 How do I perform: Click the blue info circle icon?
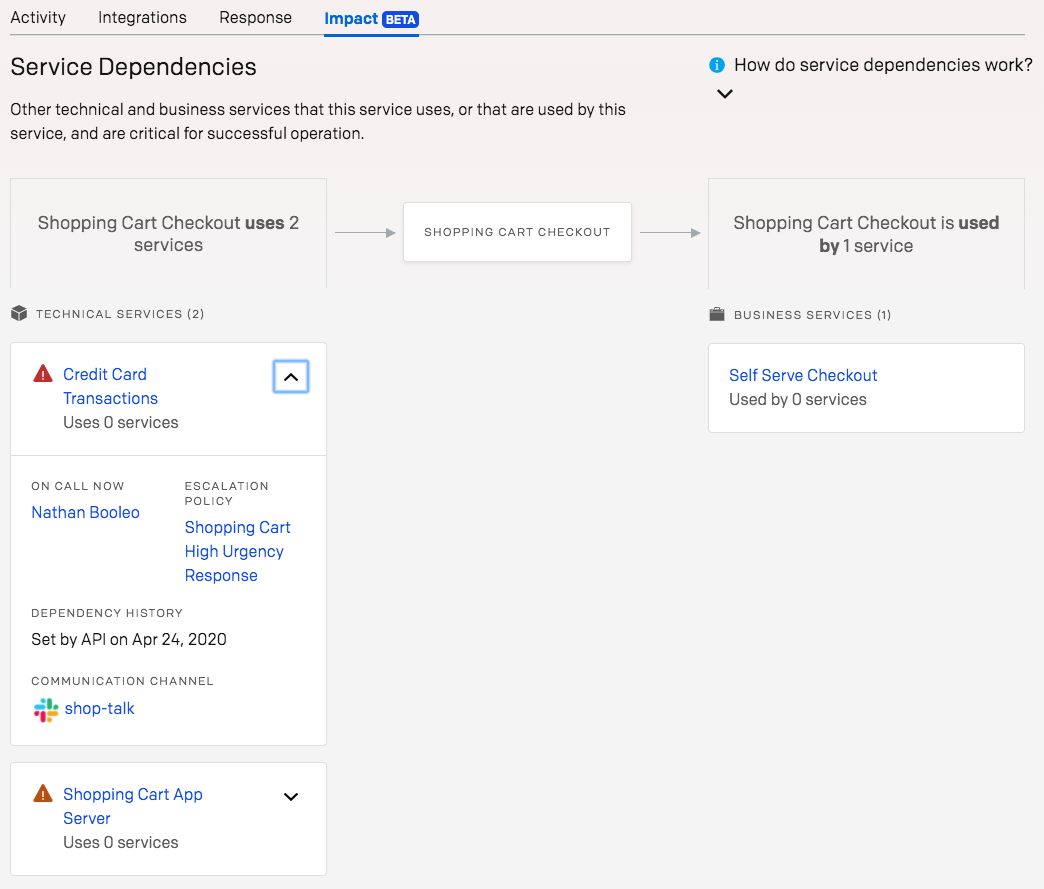[716, 65]
